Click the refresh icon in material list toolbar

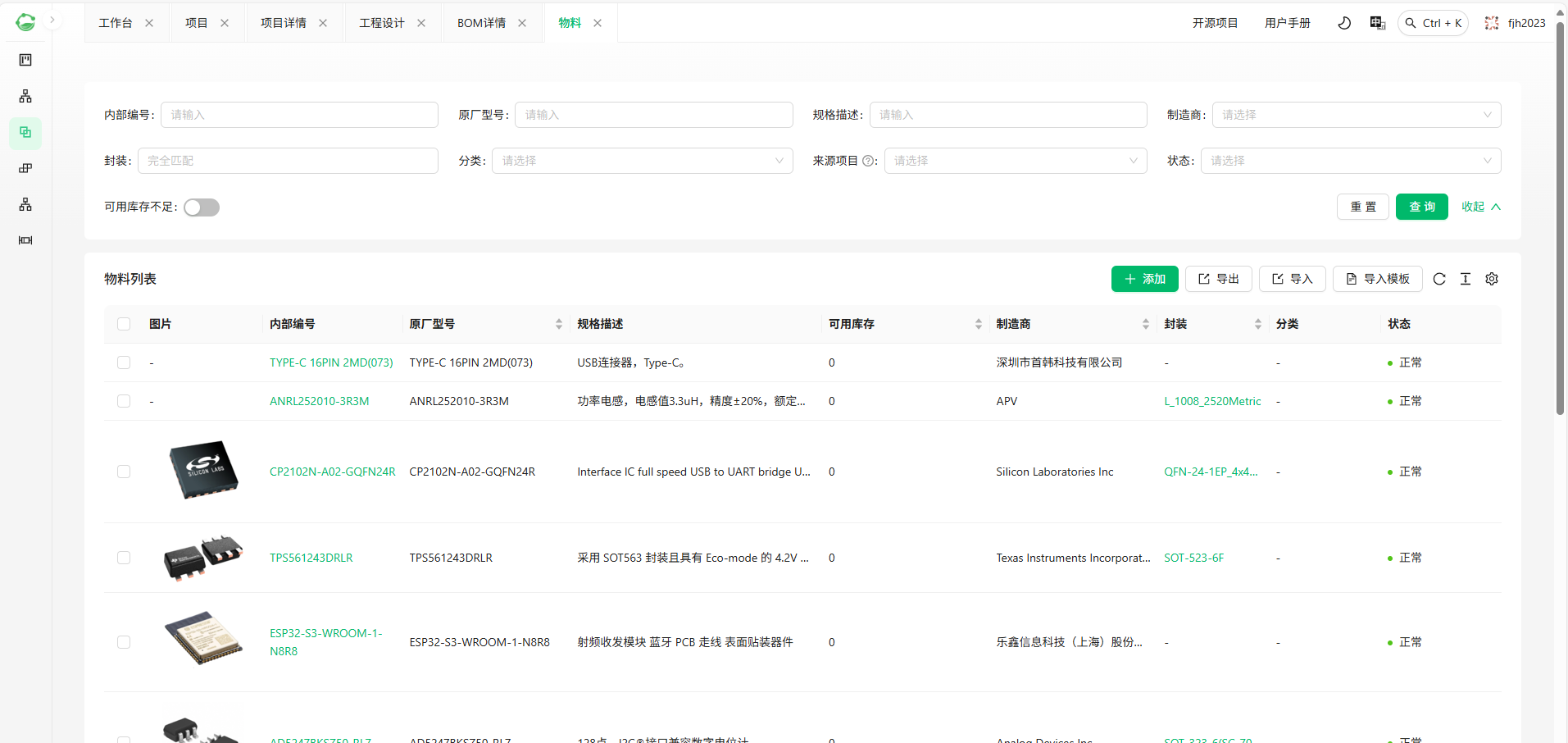(1438, 279)
